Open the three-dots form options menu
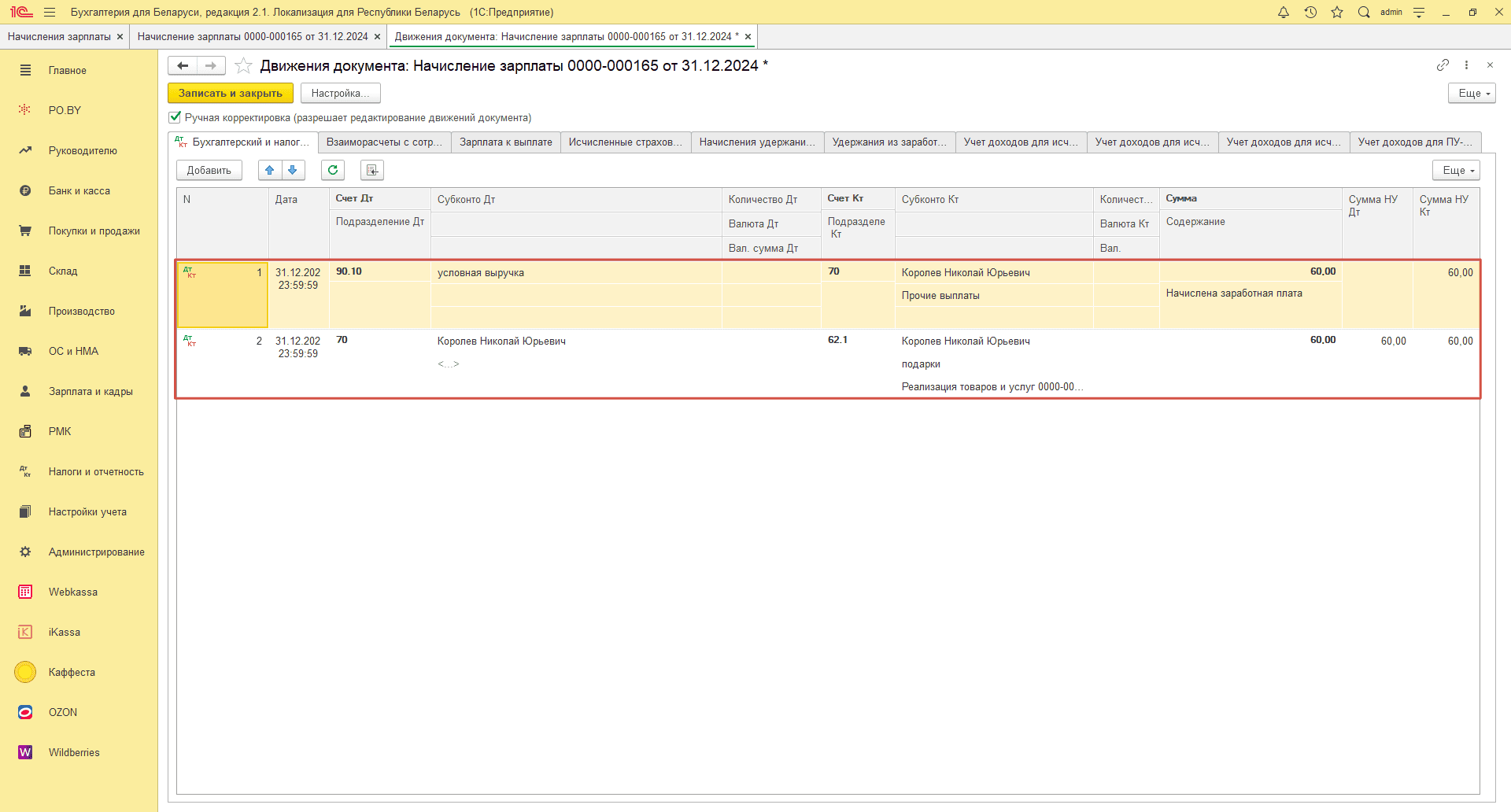The width and height of the screenshot is (1511, 812). (1466, 65)
